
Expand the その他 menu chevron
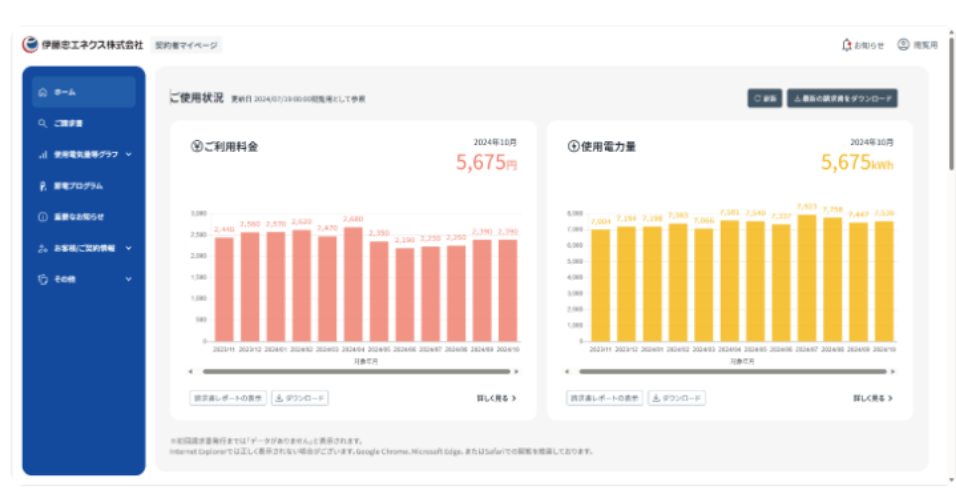129,279
